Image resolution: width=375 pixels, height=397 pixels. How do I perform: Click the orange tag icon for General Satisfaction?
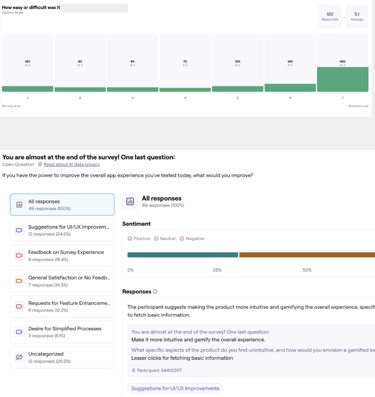(19, 281)
